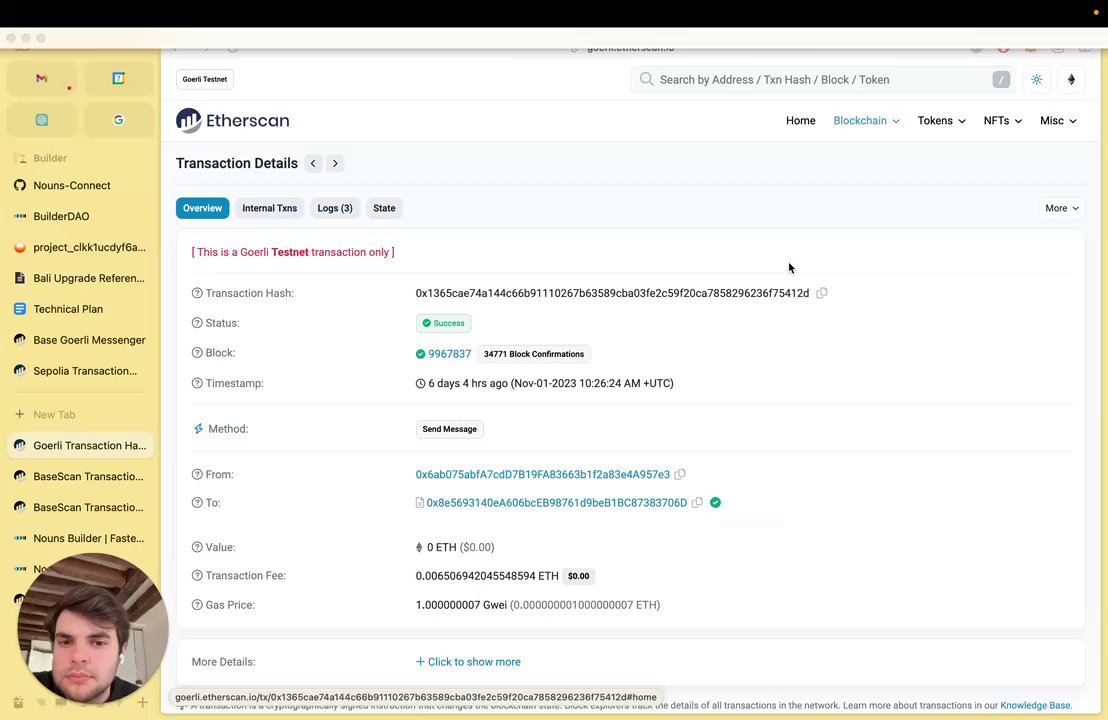The image size is (1108, 720).
Task: Click the Goerli Testnet badge
Action: click(x=205, y=79)
